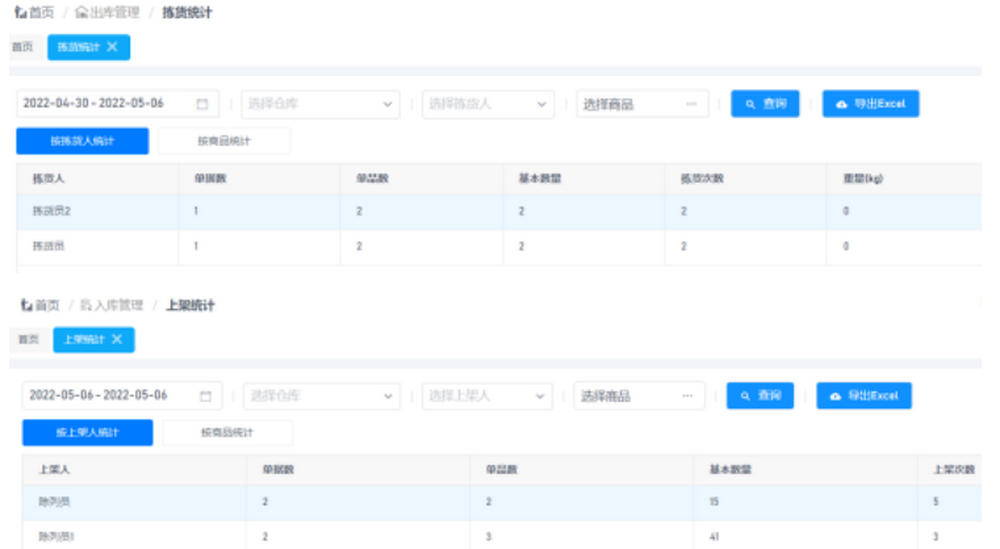
Task: Go to 首页 tab beside 拣货统计 tab
Action: pyautogui.click(x=22, y=47)
